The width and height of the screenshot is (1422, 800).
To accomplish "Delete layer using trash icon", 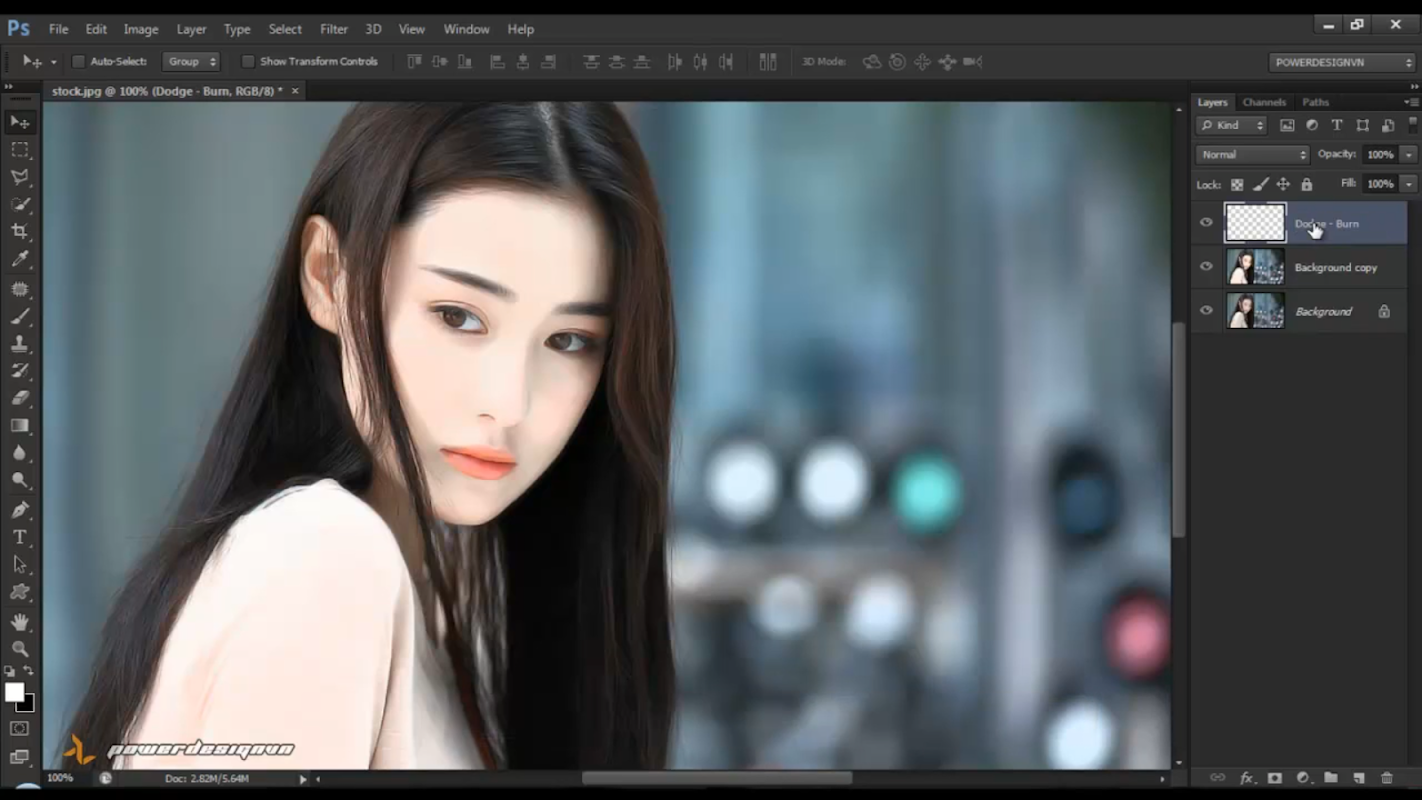I will click(1386, 778).
